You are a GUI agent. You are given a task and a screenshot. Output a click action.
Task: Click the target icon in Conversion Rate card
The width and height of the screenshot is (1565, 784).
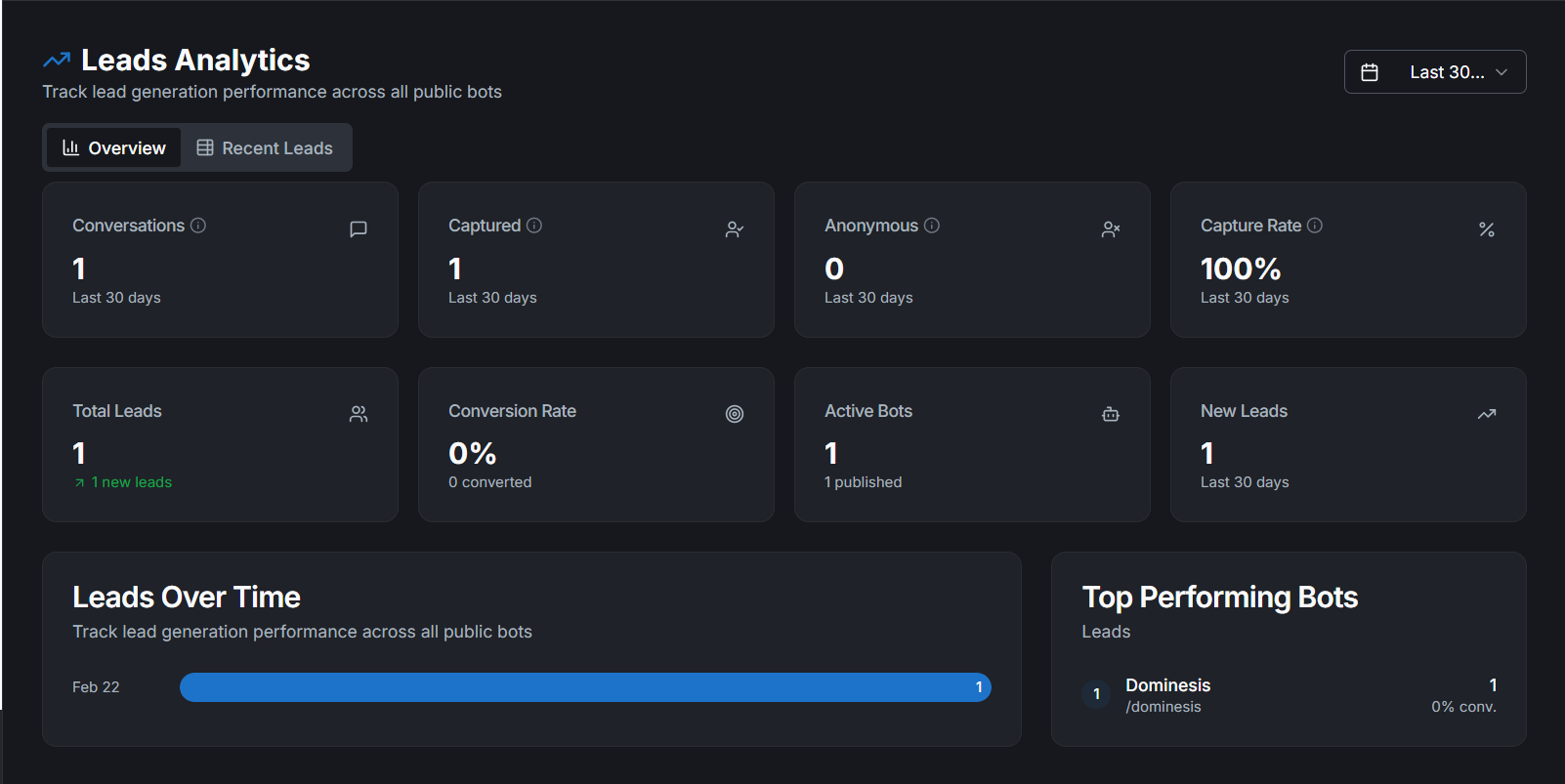735,414
